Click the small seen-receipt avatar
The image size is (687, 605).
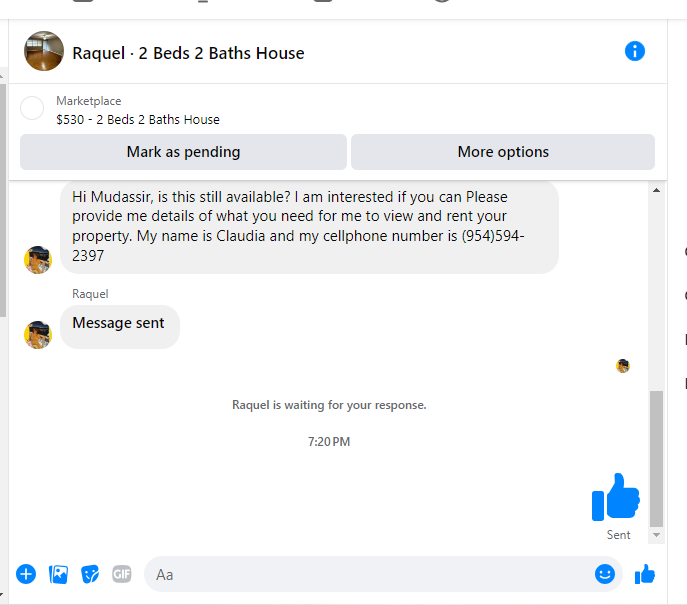click(x=623, y=365)
